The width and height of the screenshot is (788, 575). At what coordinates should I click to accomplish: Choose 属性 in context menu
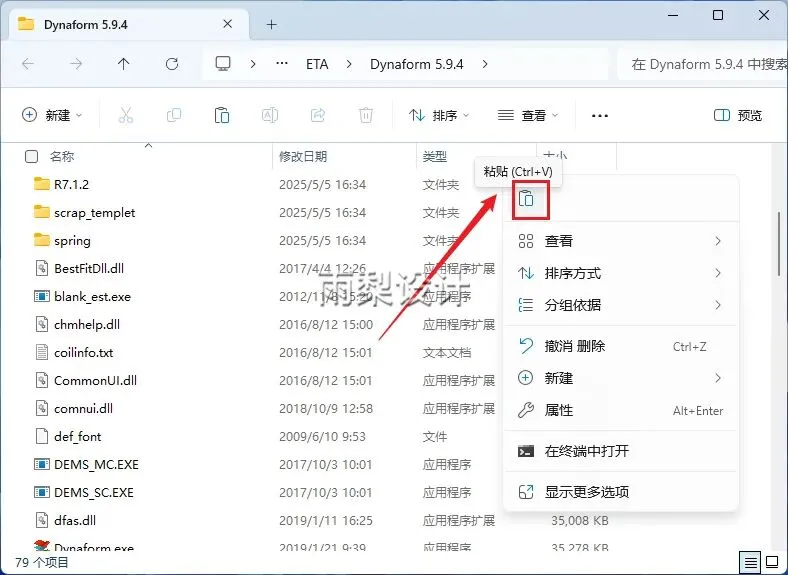coord(621,411)
